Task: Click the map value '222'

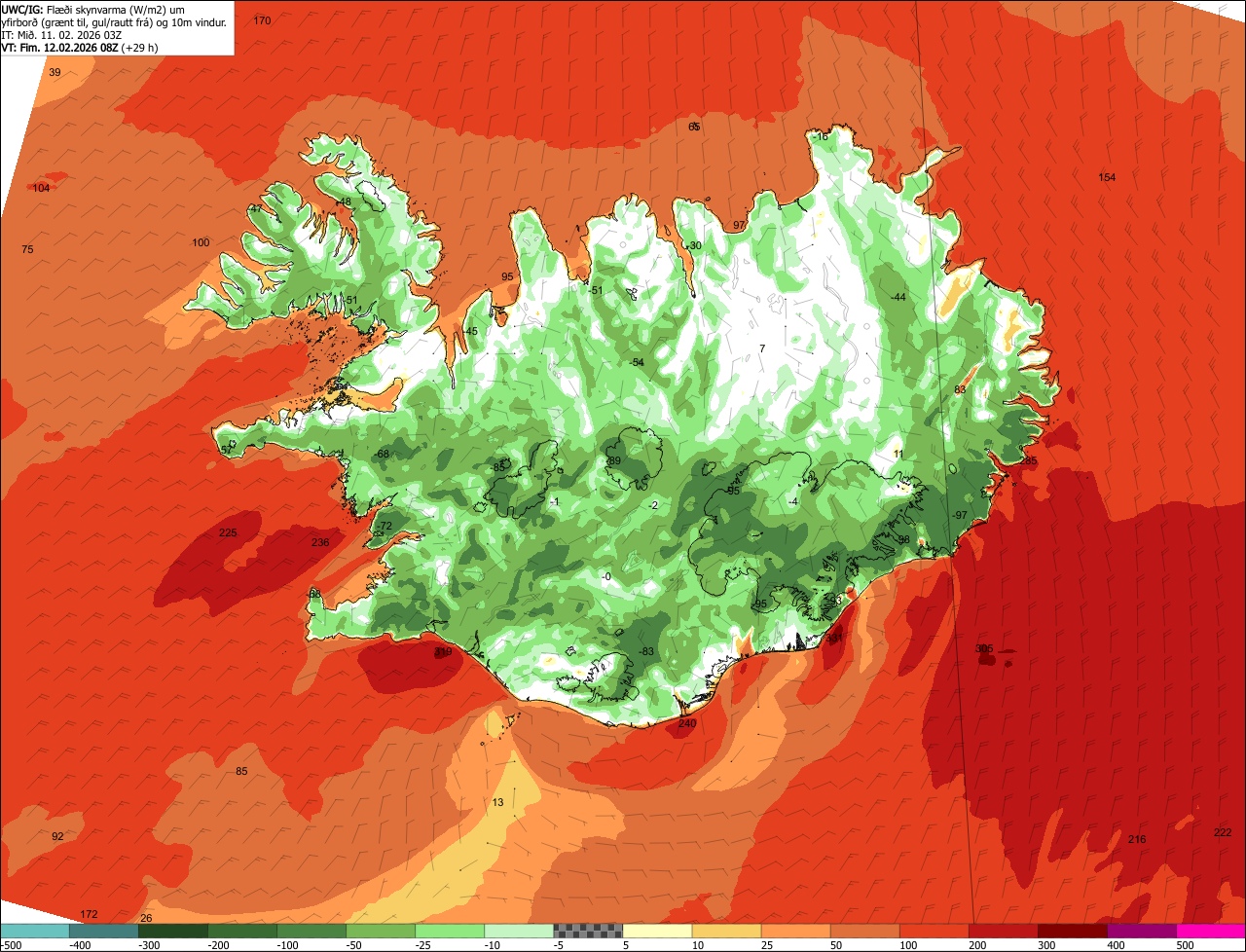Action: pyautogui.click(x=1224, y=832)
